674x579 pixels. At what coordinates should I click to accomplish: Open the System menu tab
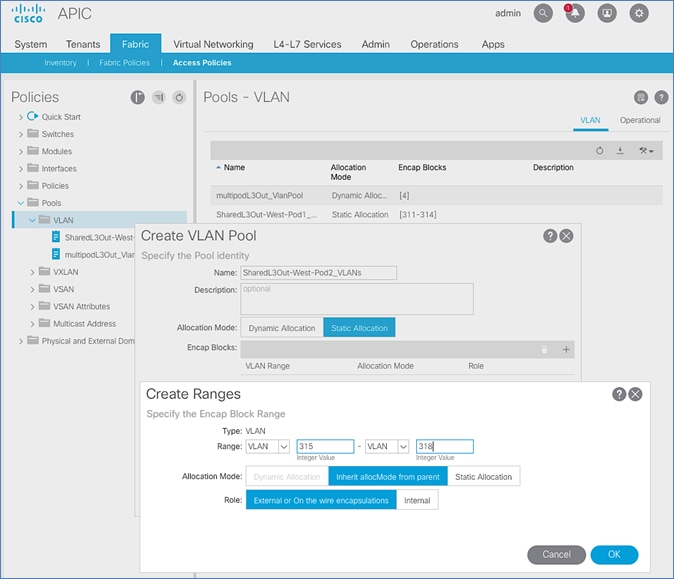click(31, 44)
